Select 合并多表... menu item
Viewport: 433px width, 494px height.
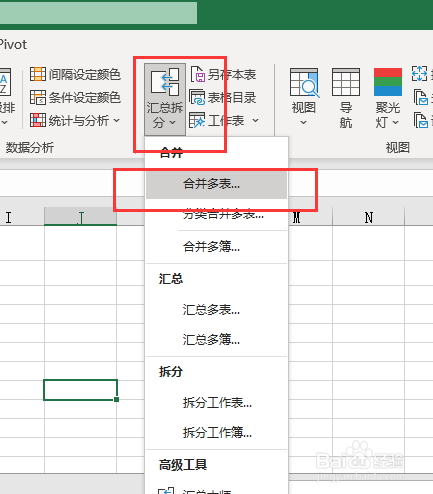(216, 184)
